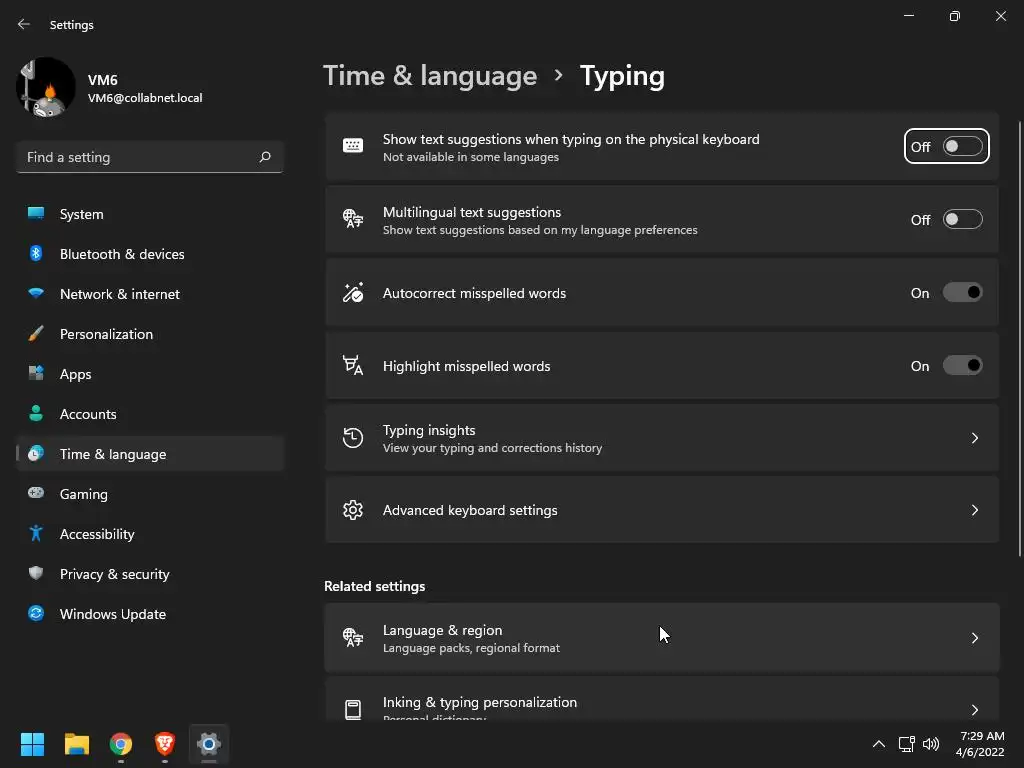
Task: Turn on Multilingual text suggestions
Action: pyautogui.click(x=962, y=220)
